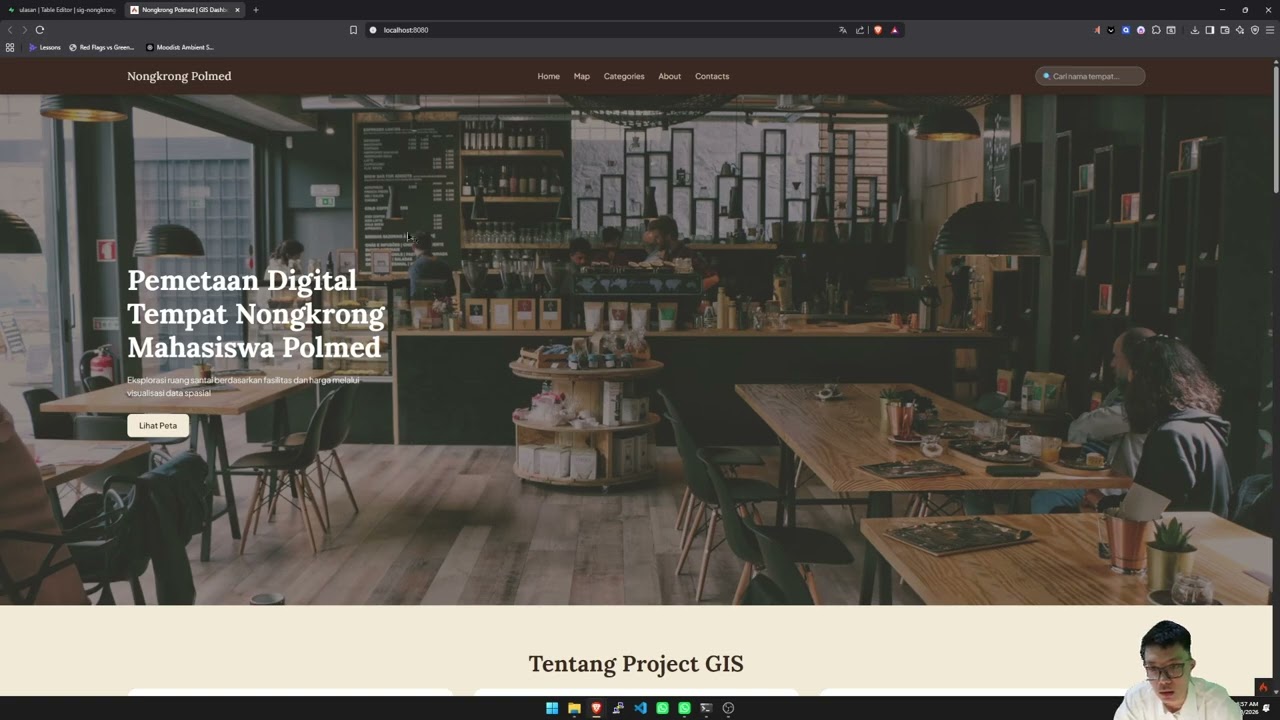Screen dimensions: 1280x720
Task: Focus the Cari nama tempat search field
Action: pyautogui.click(x=1090, y=76)
